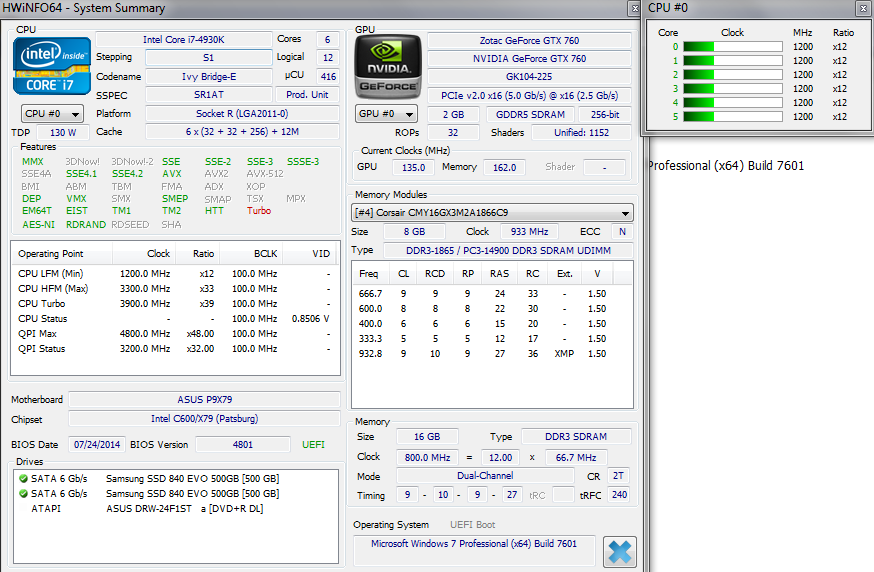The height and width of the screenshot is (572, 874).
Task: Click the CR 2T command rate value
Action: click(618, 476)
